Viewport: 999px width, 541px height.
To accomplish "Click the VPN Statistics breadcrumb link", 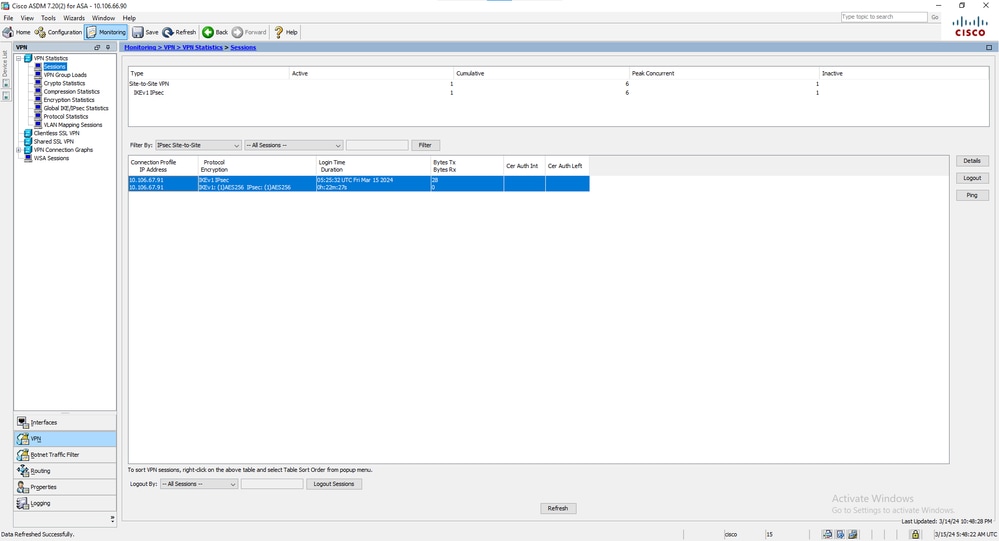I will (x=202, y=47).
